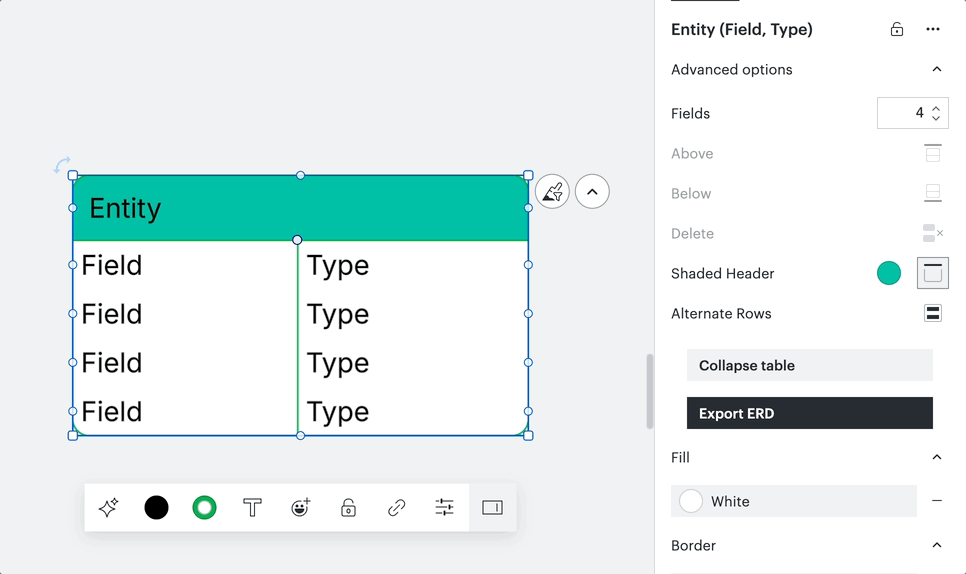The width and height of the screenshot is (966, 574).
Task: Click the insert row Below icon
Action: (933, 193)
